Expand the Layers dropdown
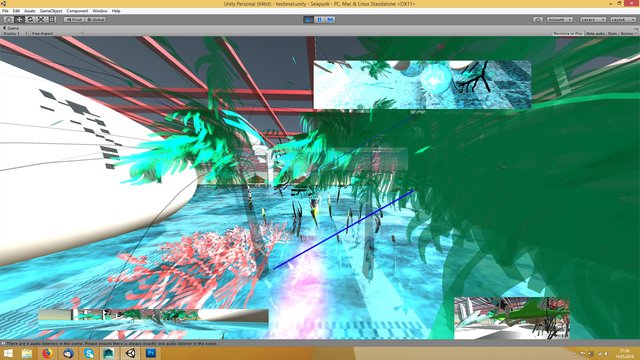Viewport: 640px width, 360px height. pyautogui.click(x=593, y=20)
